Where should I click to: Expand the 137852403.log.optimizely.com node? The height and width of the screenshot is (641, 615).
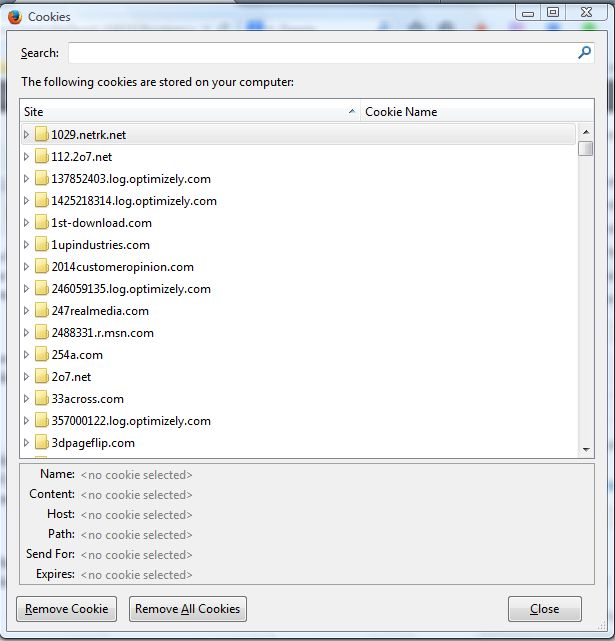coord(26,179)
